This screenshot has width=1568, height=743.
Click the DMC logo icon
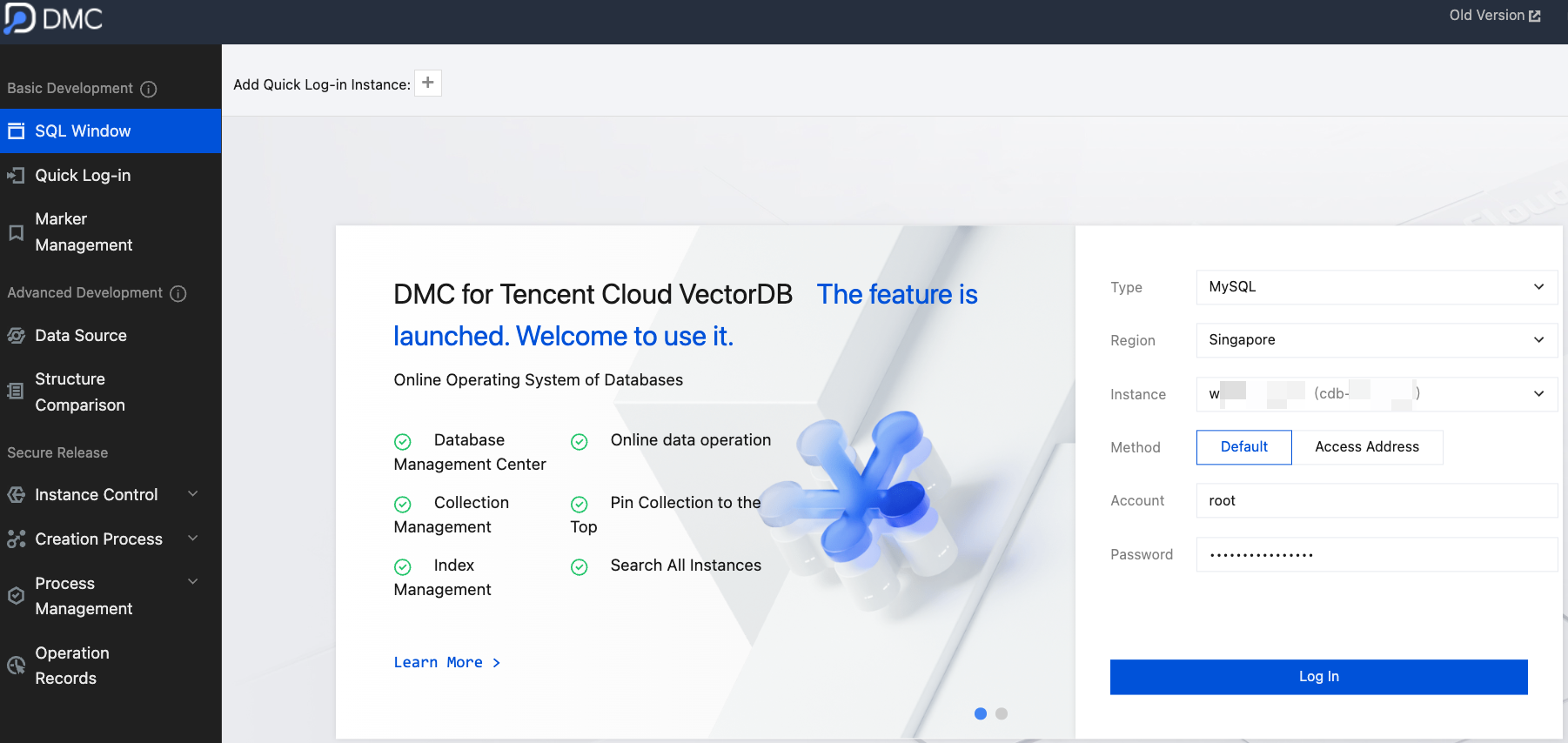[x=18, y=17]
